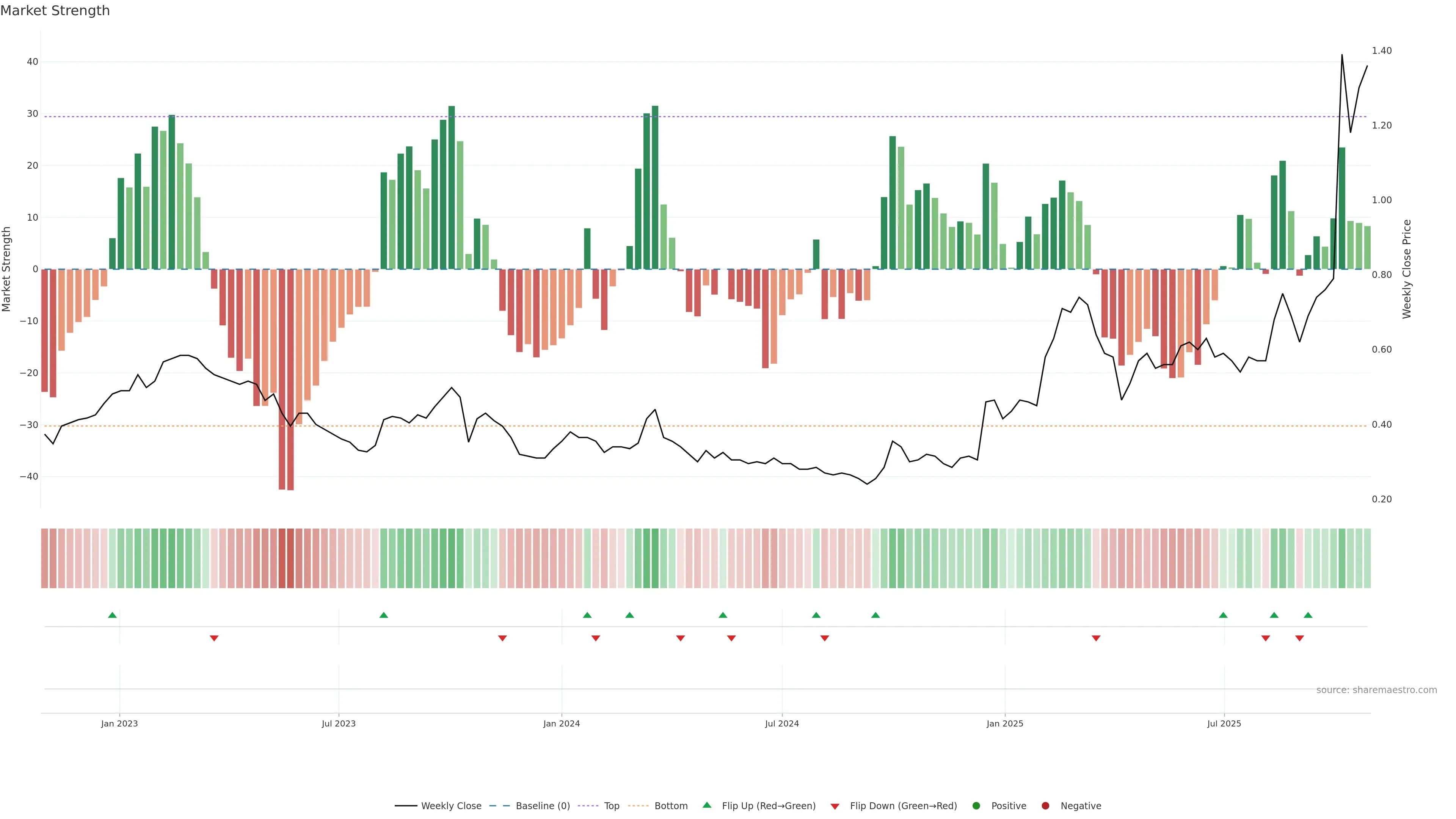Click the Weekly Close Price axis title
1456x819 pixels.
1407,269
